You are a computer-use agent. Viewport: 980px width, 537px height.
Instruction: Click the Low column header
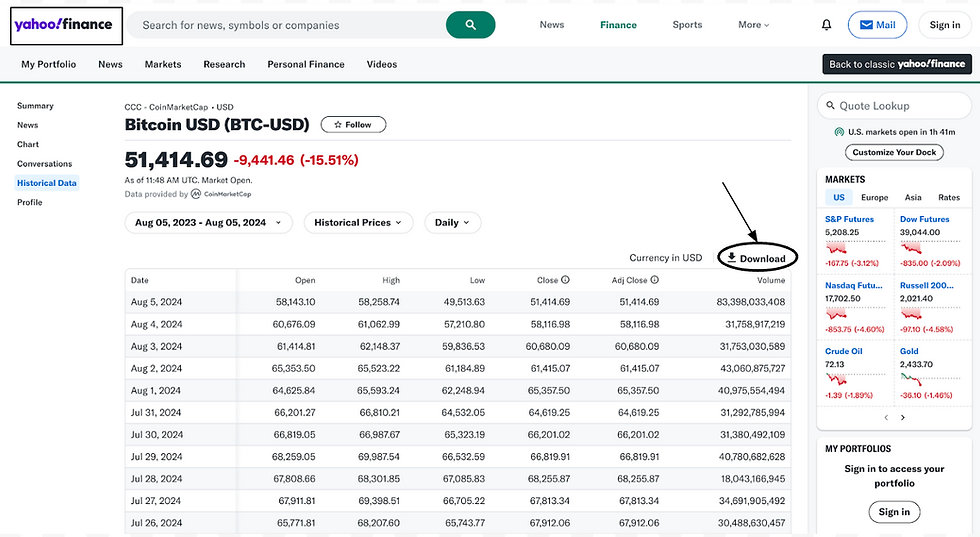[478, 281]
